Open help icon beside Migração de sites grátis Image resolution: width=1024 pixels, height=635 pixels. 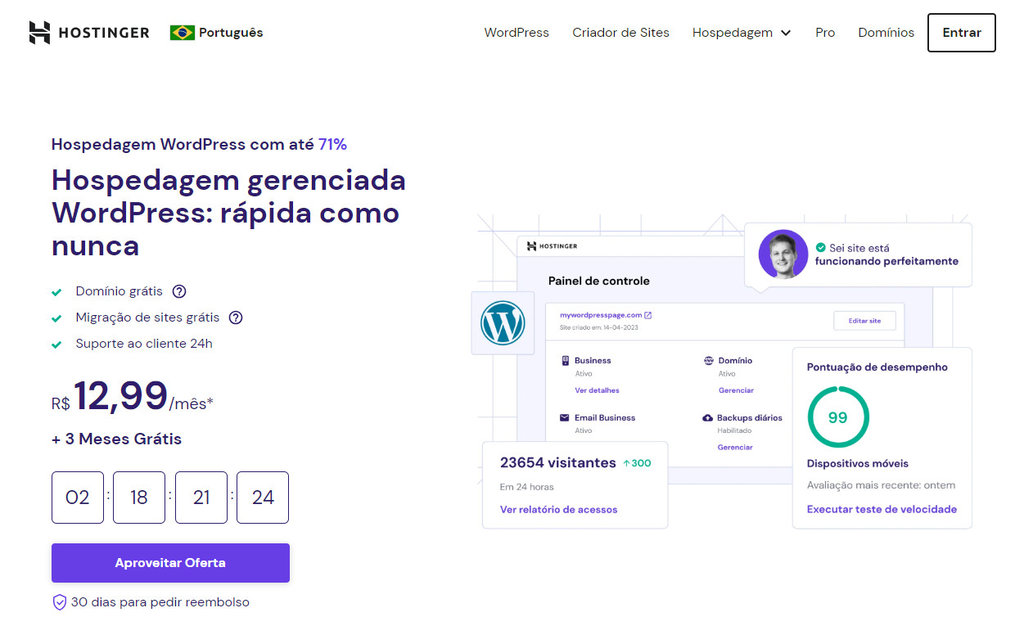coord(236,318)
